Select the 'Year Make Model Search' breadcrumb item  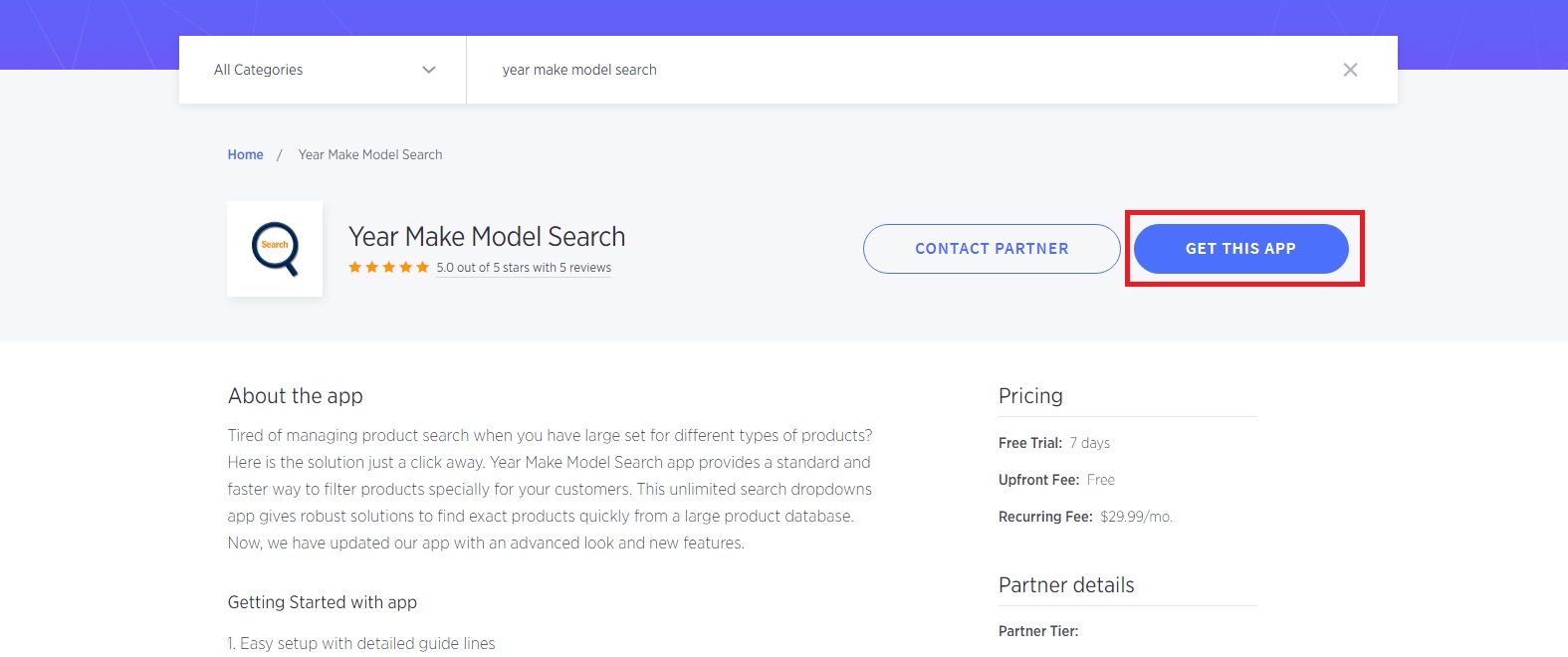coord(370,155)
